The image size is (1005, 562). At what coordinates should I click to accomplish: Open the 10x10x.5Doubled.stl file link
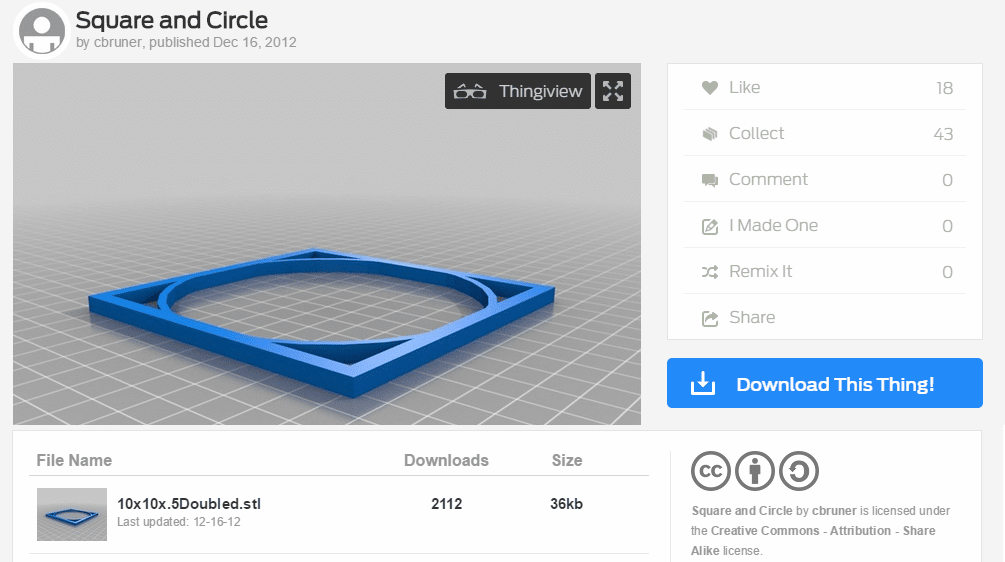[189, 504]
